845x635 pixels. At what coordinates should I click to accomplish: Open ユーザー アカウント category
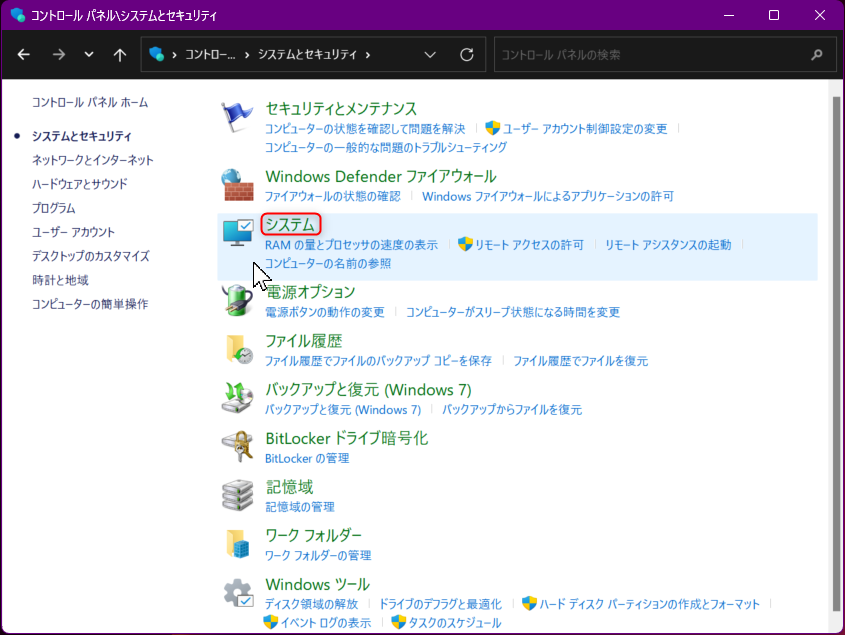(x=73, y=232)
